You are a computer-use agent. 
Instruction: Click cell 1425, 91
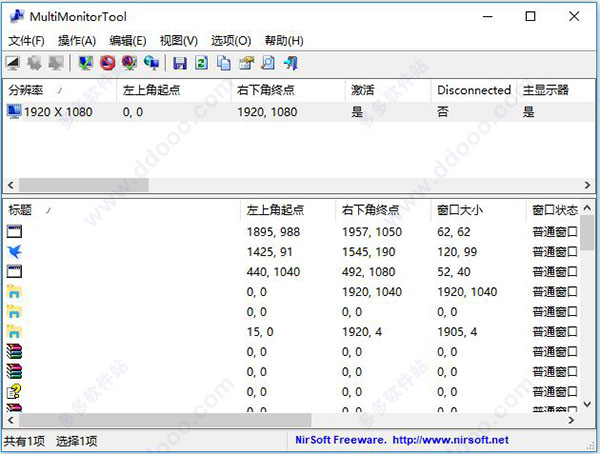point(269,251)
